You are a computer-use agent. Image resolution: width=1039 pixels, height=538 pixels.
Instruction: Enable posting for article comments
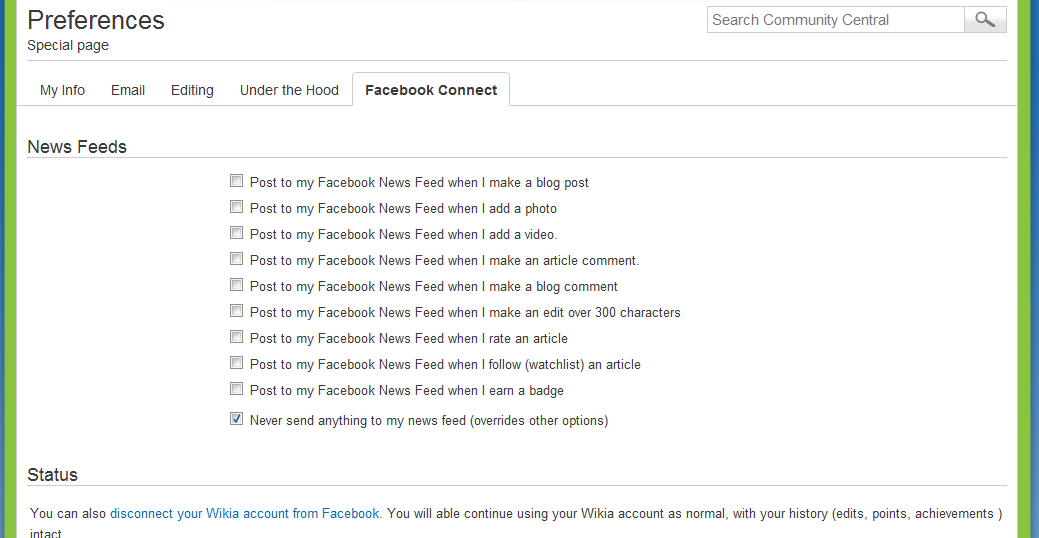[237, 260]
